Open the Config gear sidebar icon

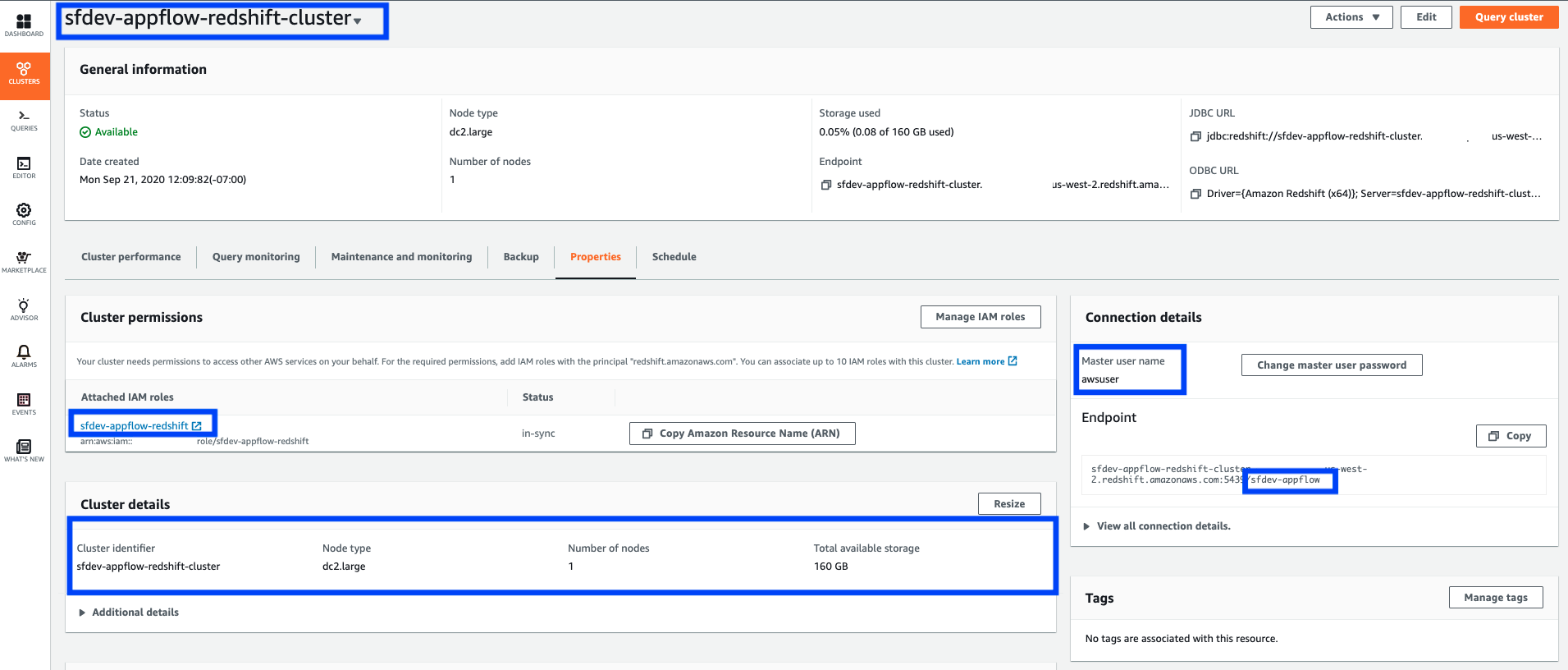point(24,214)
